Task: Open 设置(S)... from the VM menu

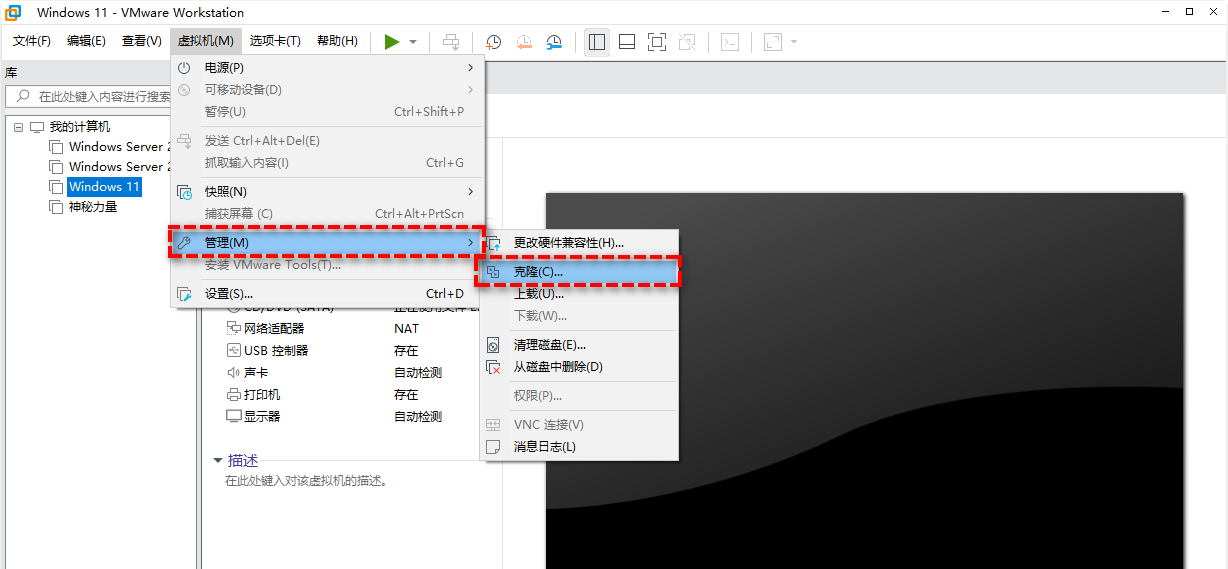Action: coord(229,294)
